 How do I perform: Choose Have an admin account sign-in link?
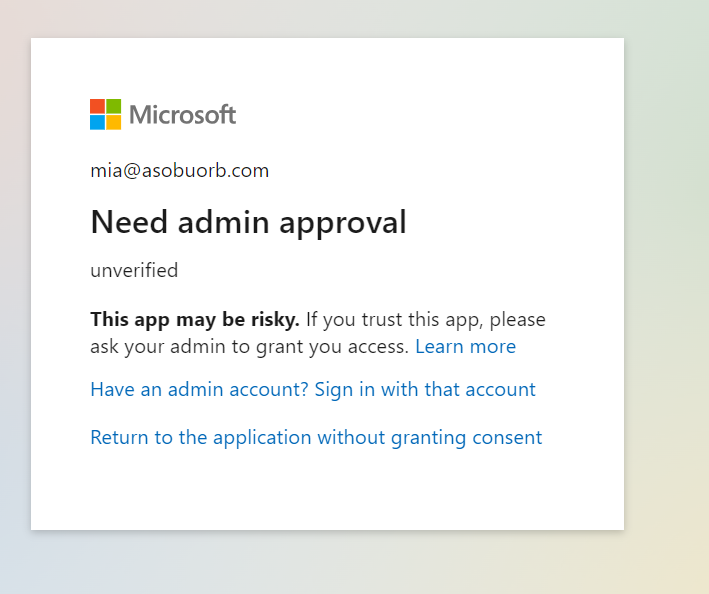(x=312, y=389)
